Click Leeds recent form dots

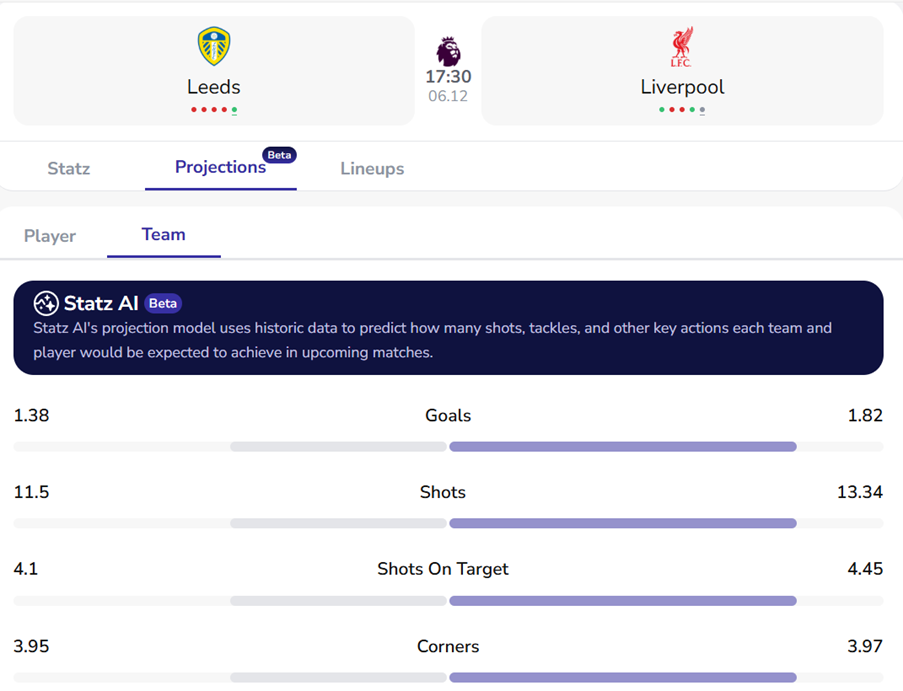tap(214, 110)
